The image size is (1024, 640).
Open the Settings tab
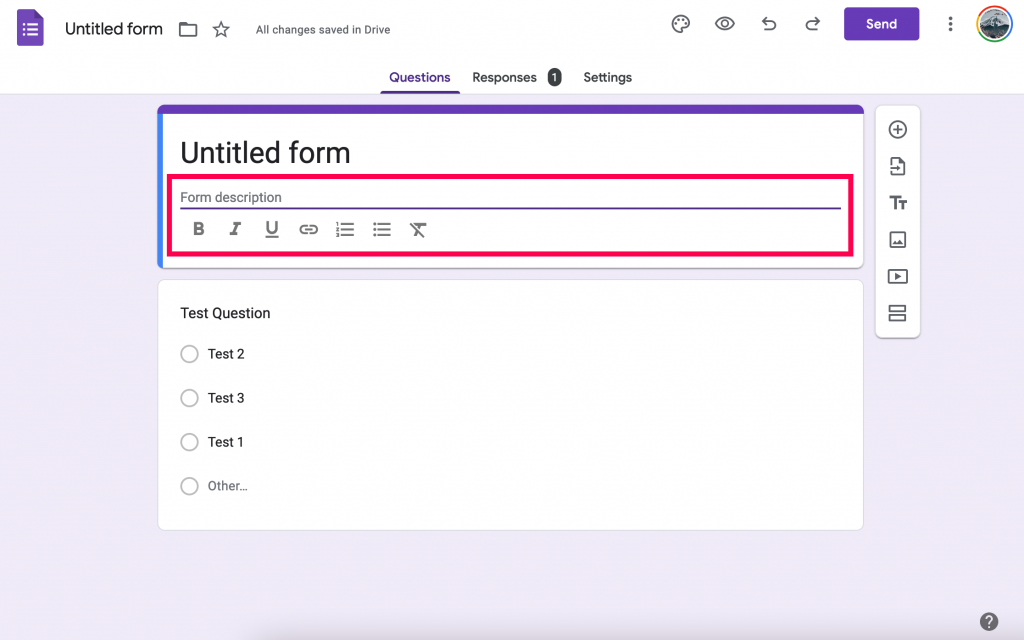pyautogui.click(x=607, y=77)
